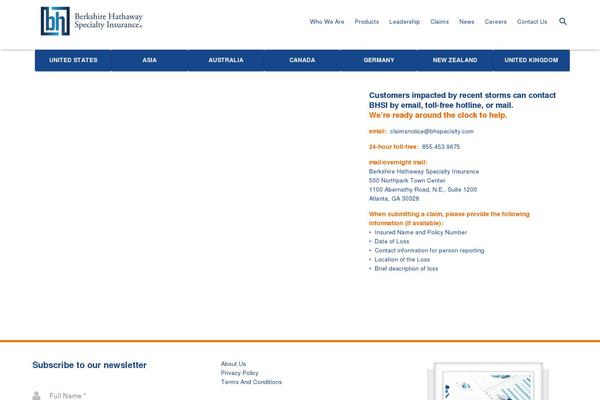Click the "Insured Name and Policy Number" bullet
Viewport: 600px width, 400px height.
point(421,232)
